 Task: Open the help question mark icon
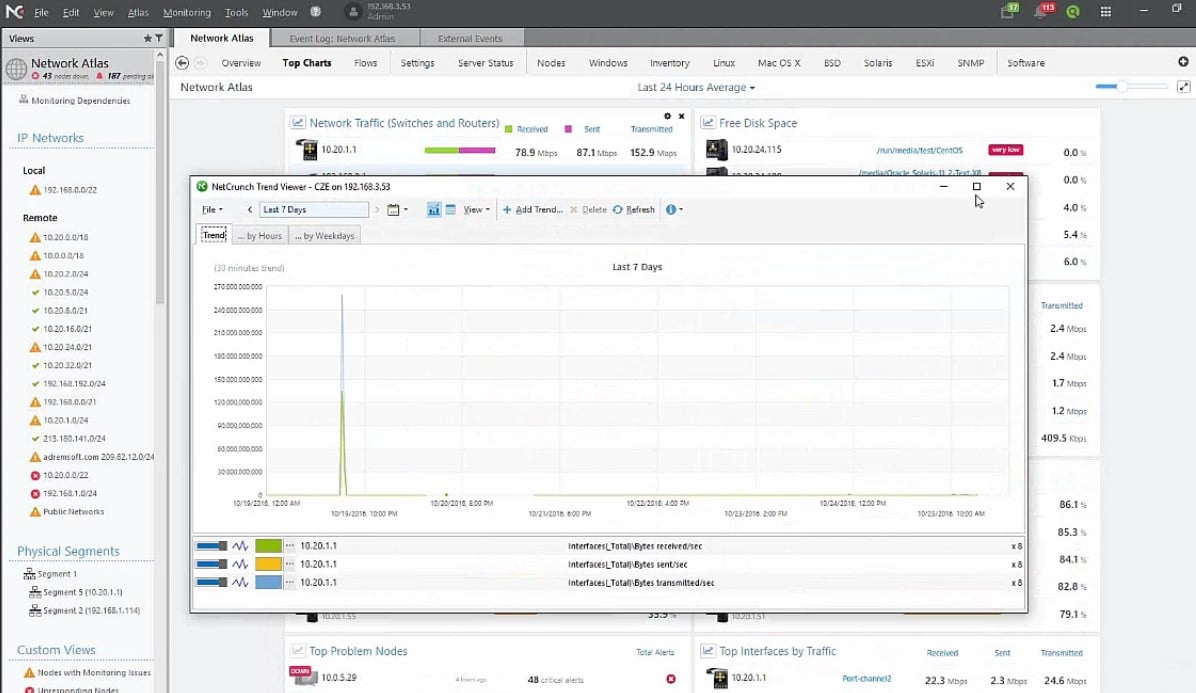(315, 11)
